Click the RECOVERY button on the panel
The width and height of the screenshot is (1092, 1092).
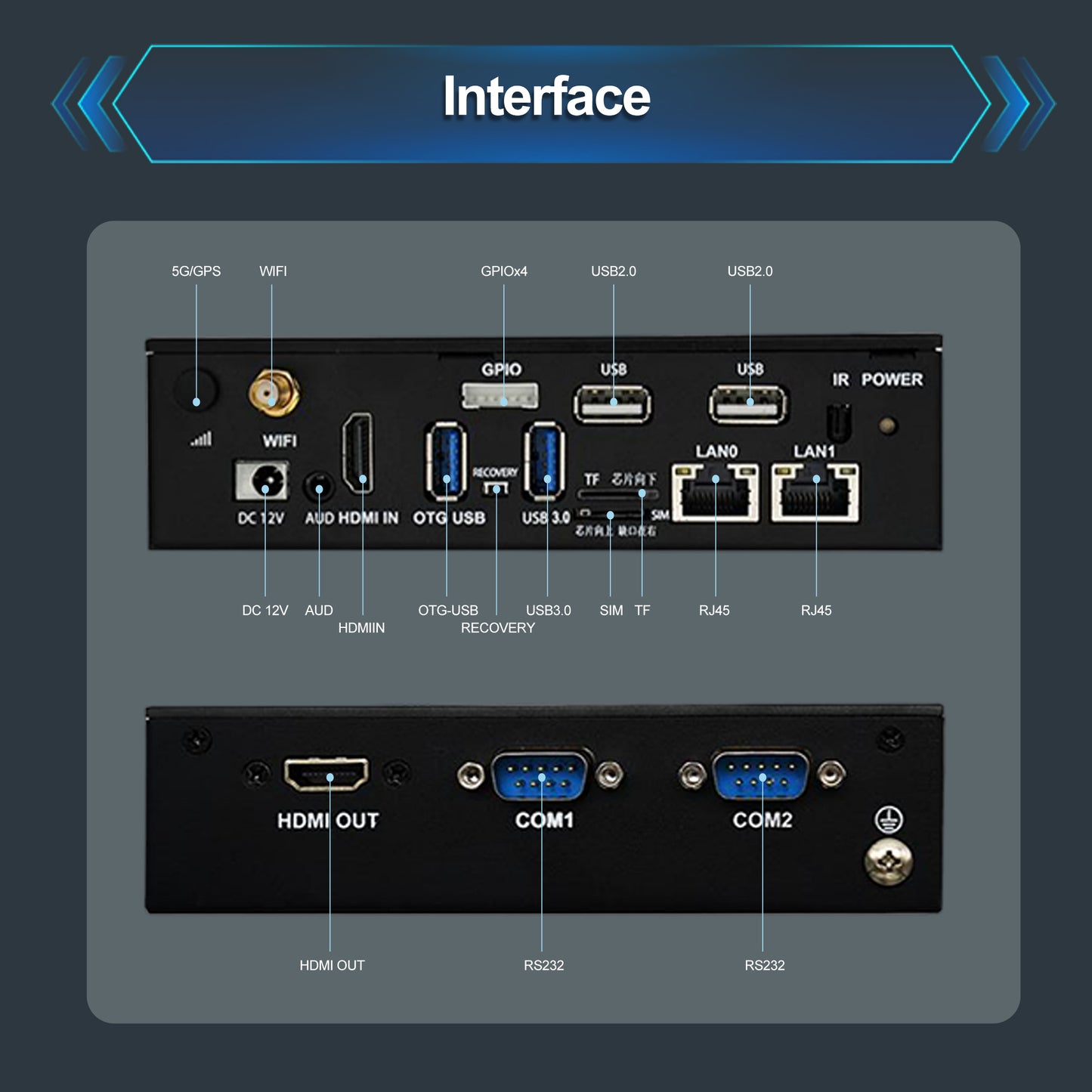(496, 489)
